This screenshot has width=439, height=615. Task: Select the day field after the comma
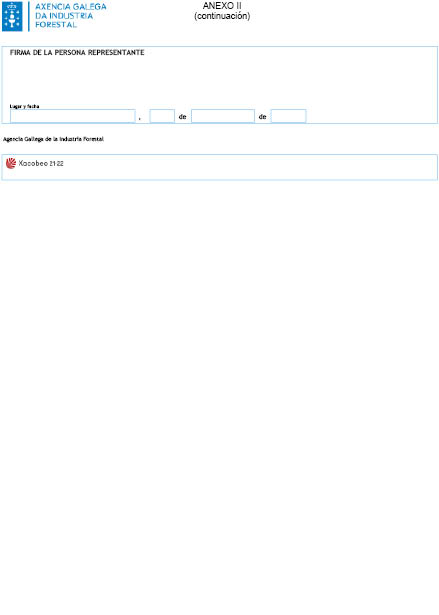(x=162, y=116)
